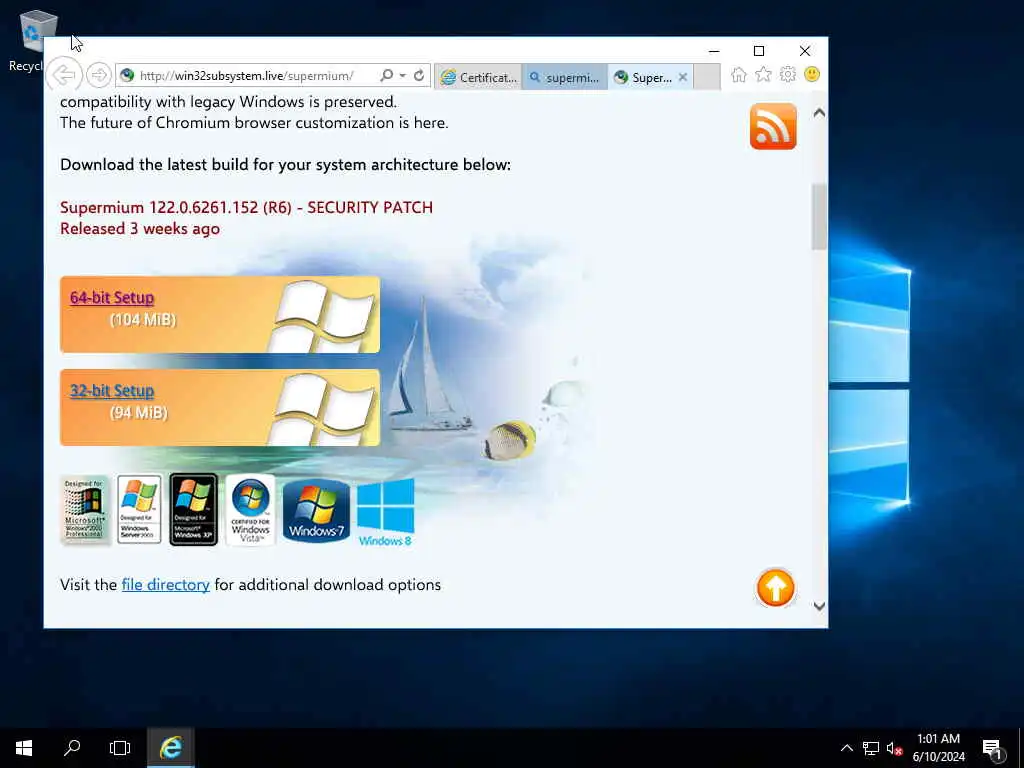This screenshot has height=768, width=1024.
Task: Open Favorites star icon
Action: tap(763, 74)
